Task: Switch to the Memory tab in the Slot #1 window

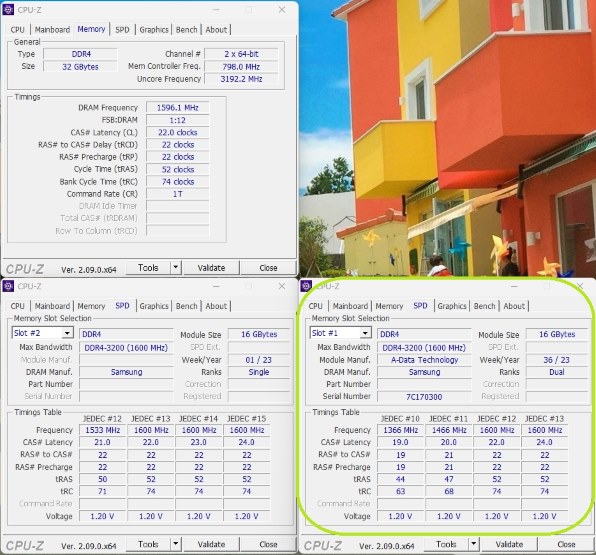Action: tap(389, 306)
